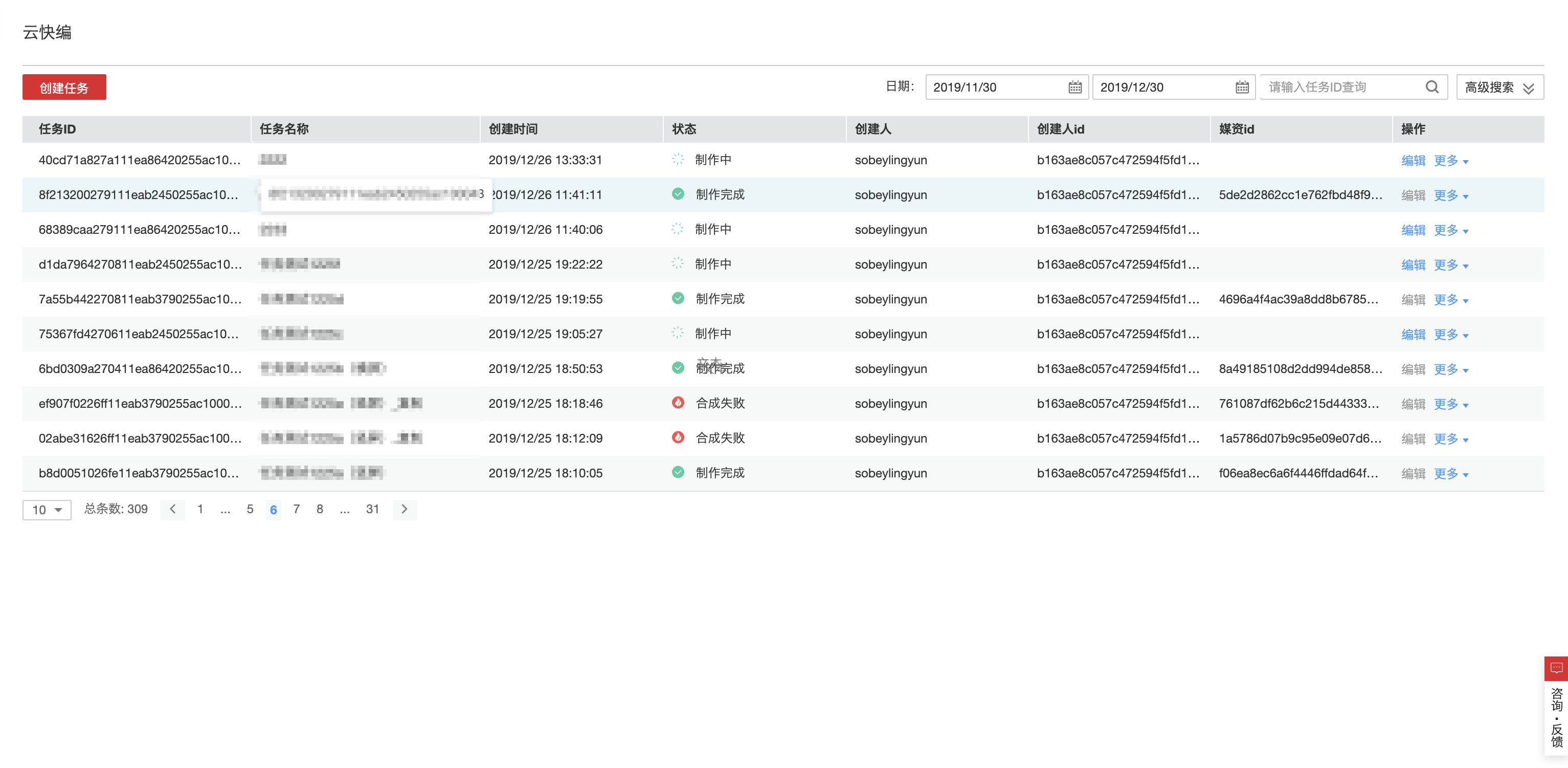
Task: Click the 总条数: 309 total count
Action: (116, 509)
